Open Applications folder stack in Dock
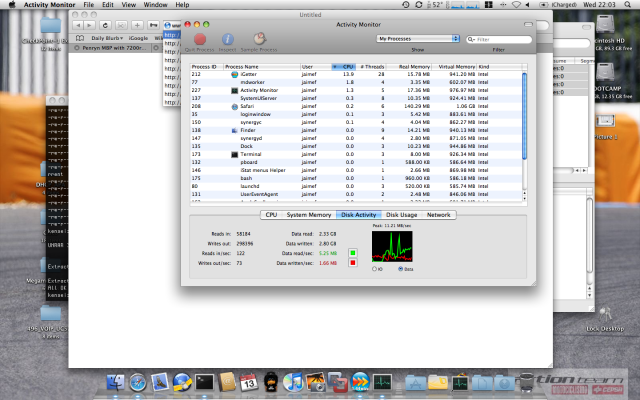 416,383
